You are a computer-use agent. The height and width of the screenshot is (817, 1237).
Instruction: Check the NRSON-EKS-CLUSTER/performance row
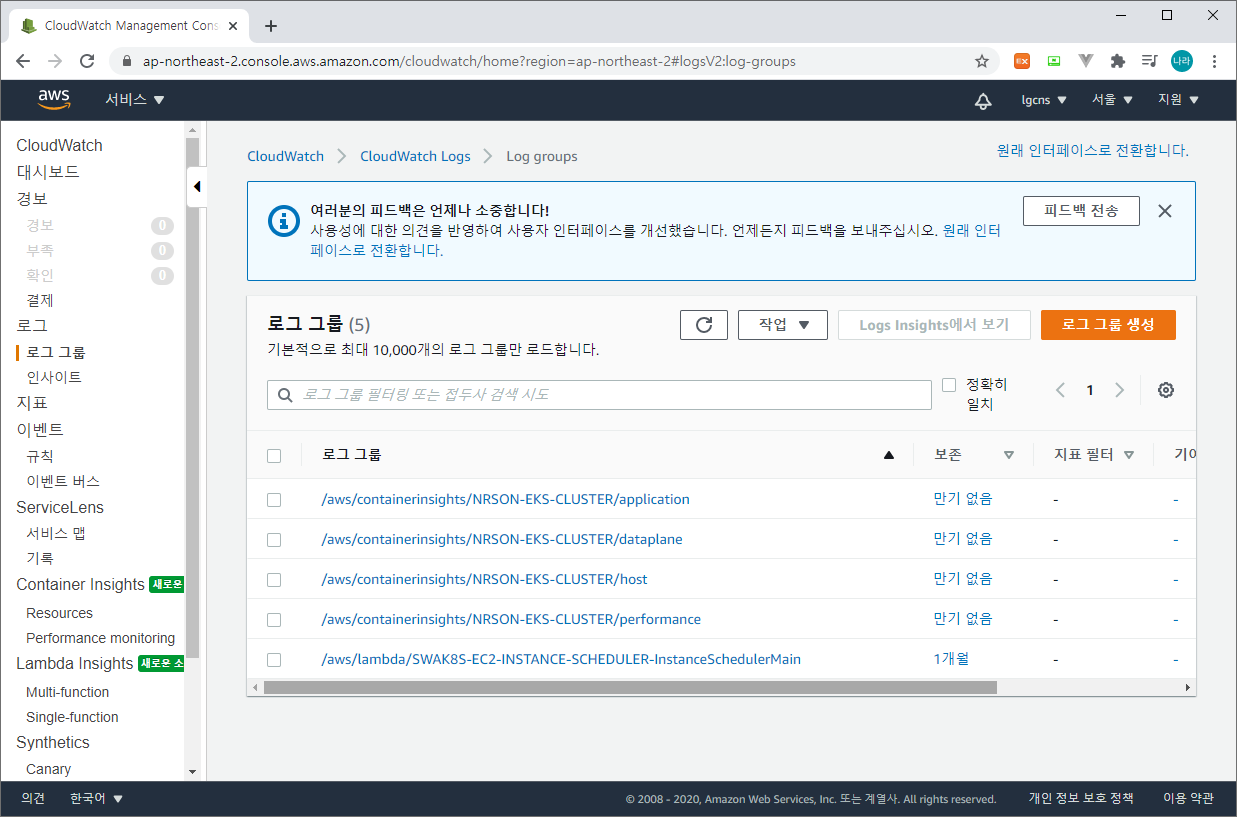(274, 620)
